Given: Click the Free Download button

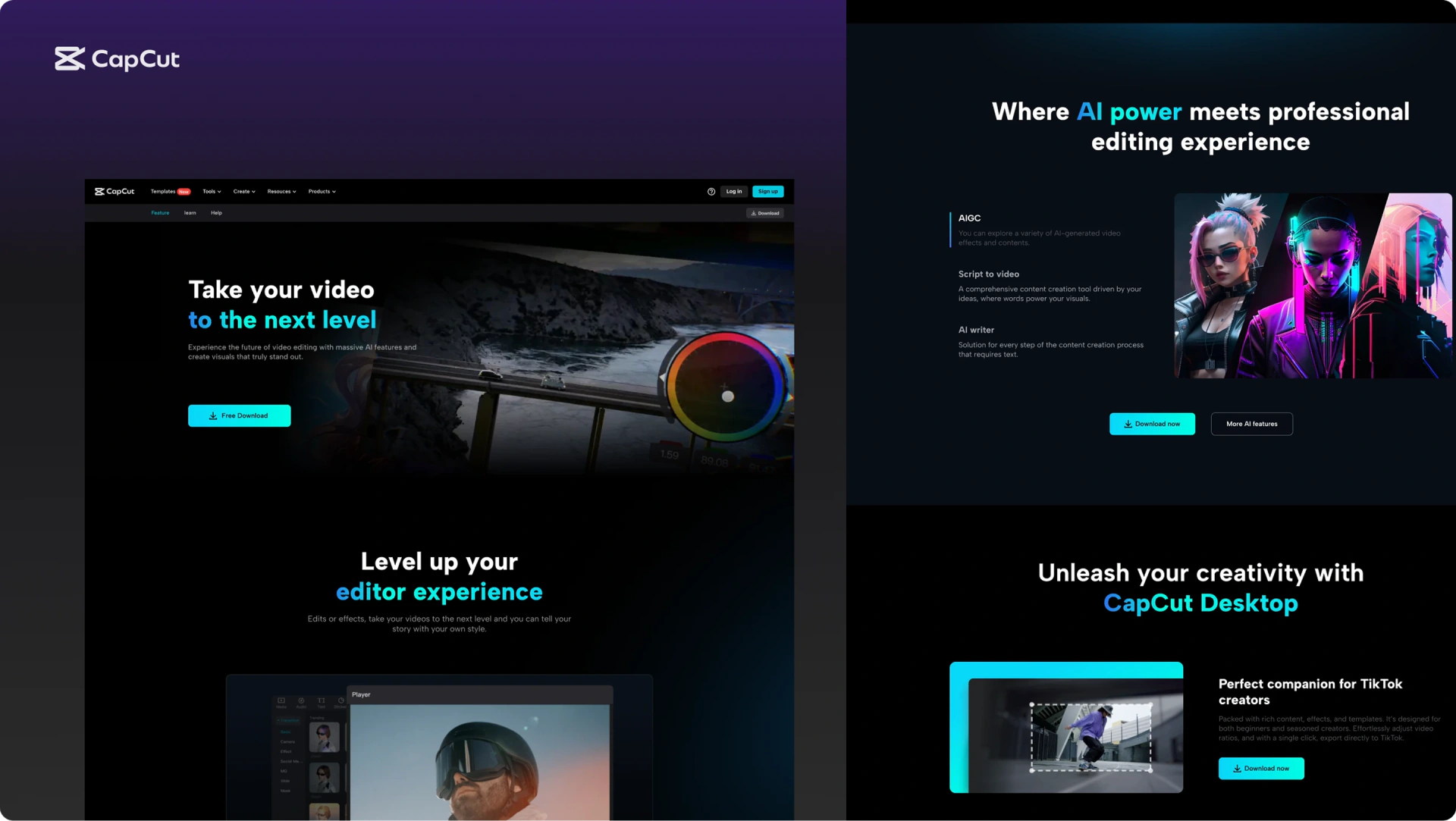Looking at the screenshot, I should click(x=240, y=415).
